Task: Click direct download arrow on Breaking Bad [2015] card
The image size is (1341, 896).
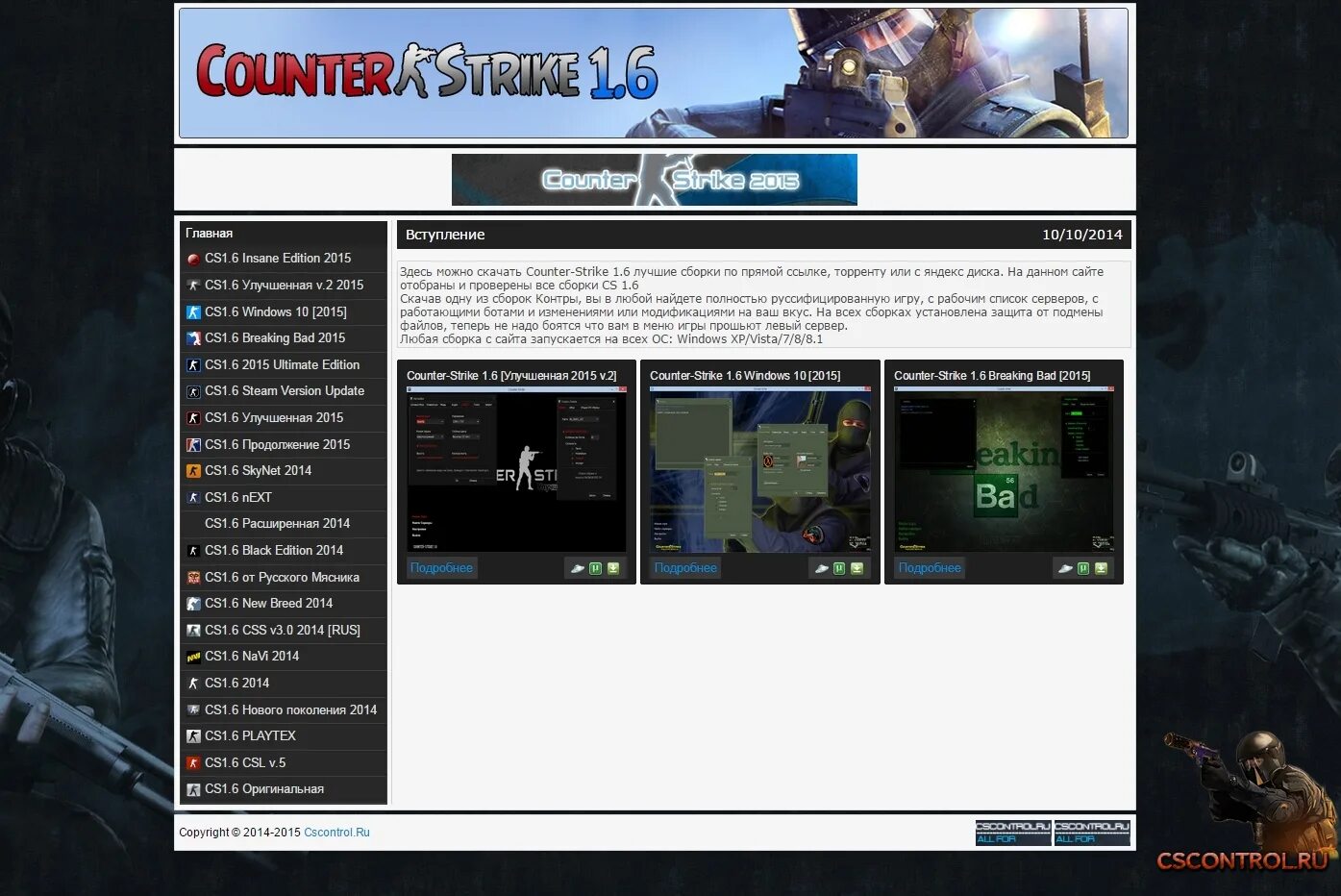Action: click(x=1102, y=568)
